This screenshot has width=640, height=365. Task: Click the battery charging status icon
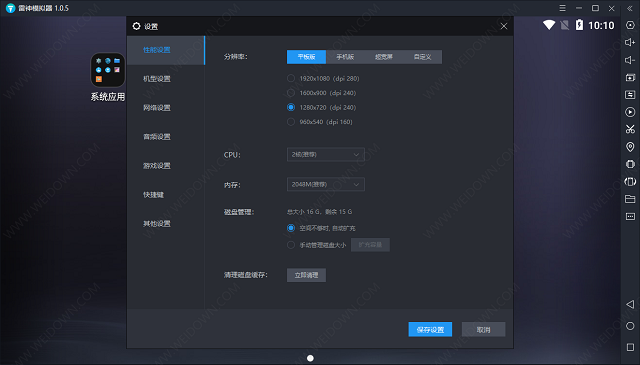[x=579, y=25]
